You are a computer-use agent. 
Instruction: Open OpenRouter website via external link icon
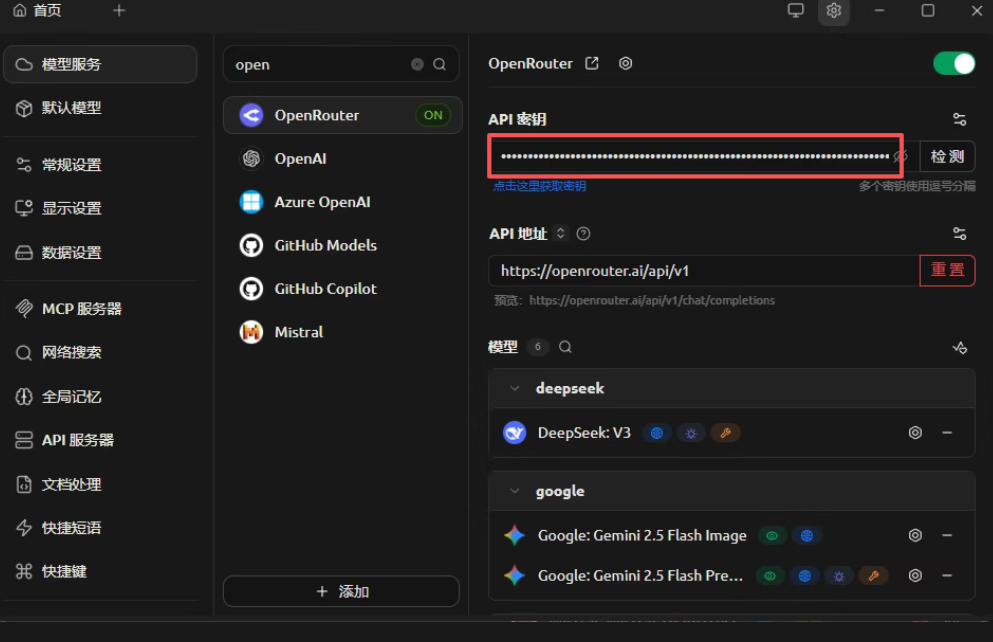point(592,63)
